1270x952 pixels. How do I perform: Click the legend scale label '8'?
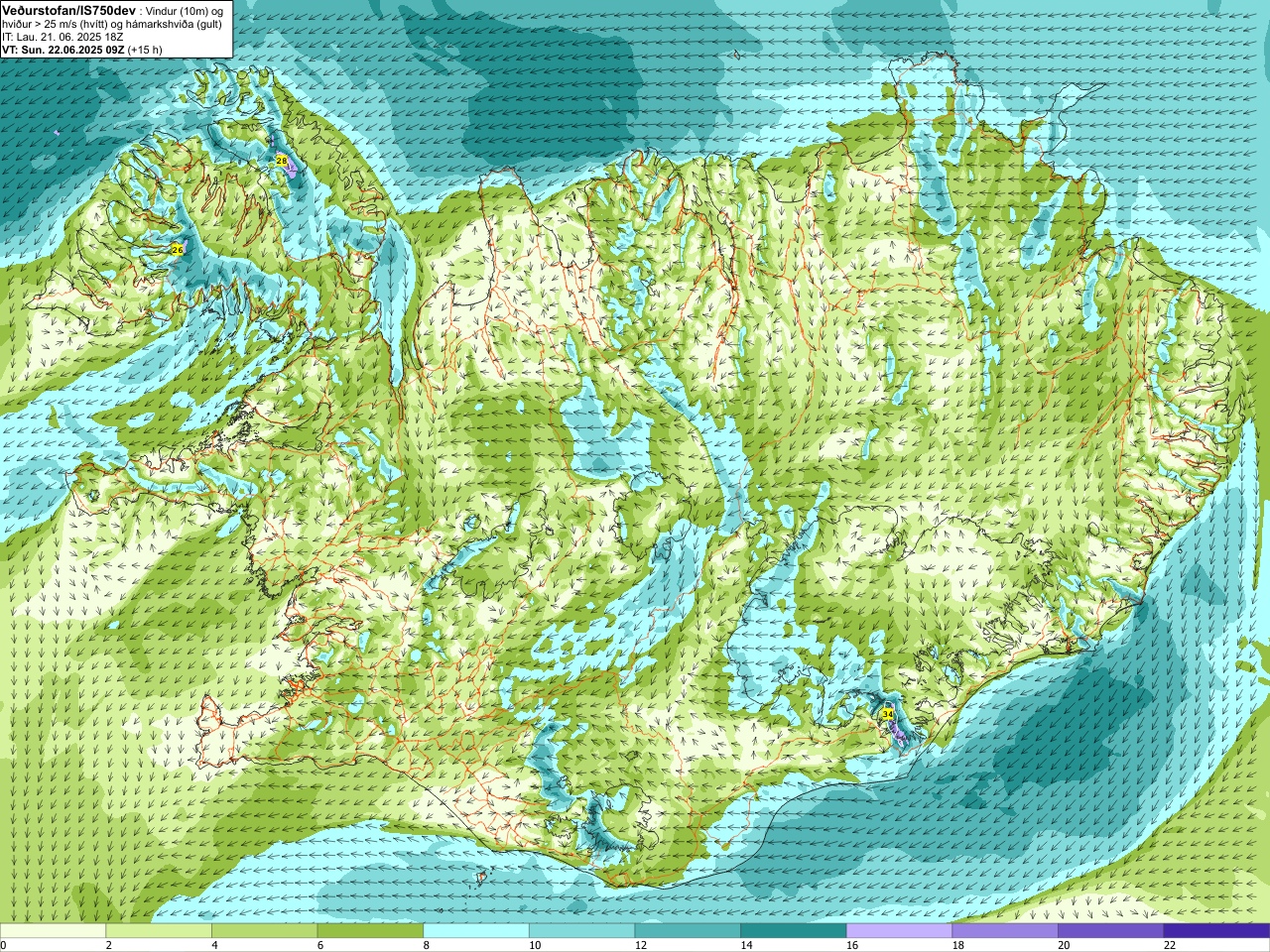pos(427,945)
